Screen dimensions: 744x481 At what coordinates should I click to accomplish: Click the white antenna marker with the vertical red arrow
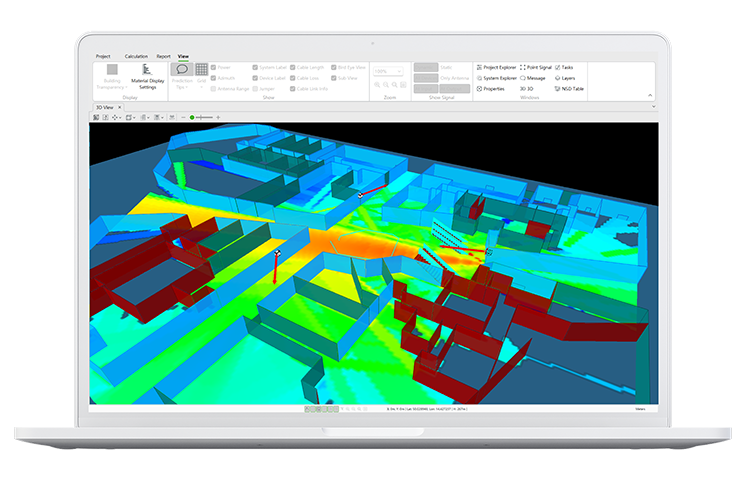click(x=278, y=253)
